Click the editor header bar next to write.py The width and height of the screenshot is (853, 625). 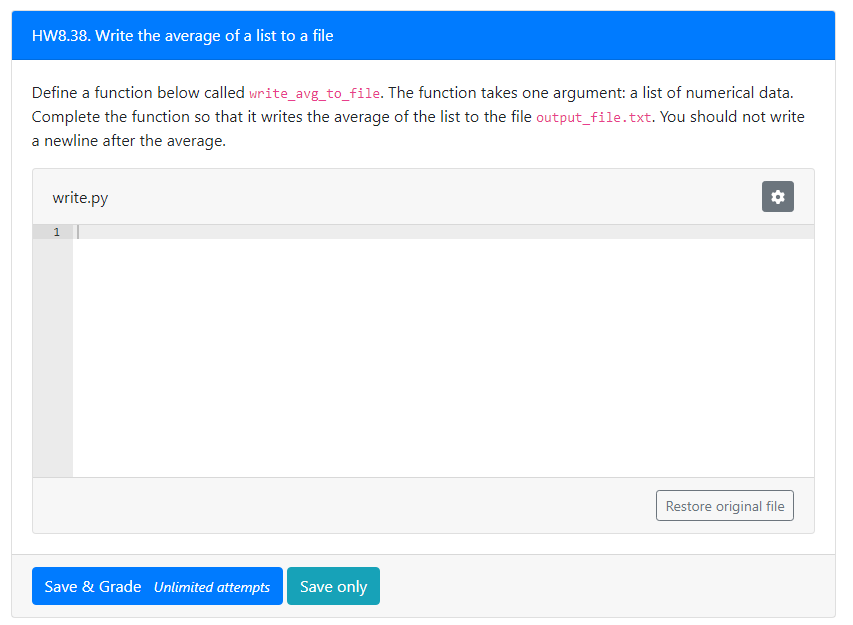click(435, 197)
